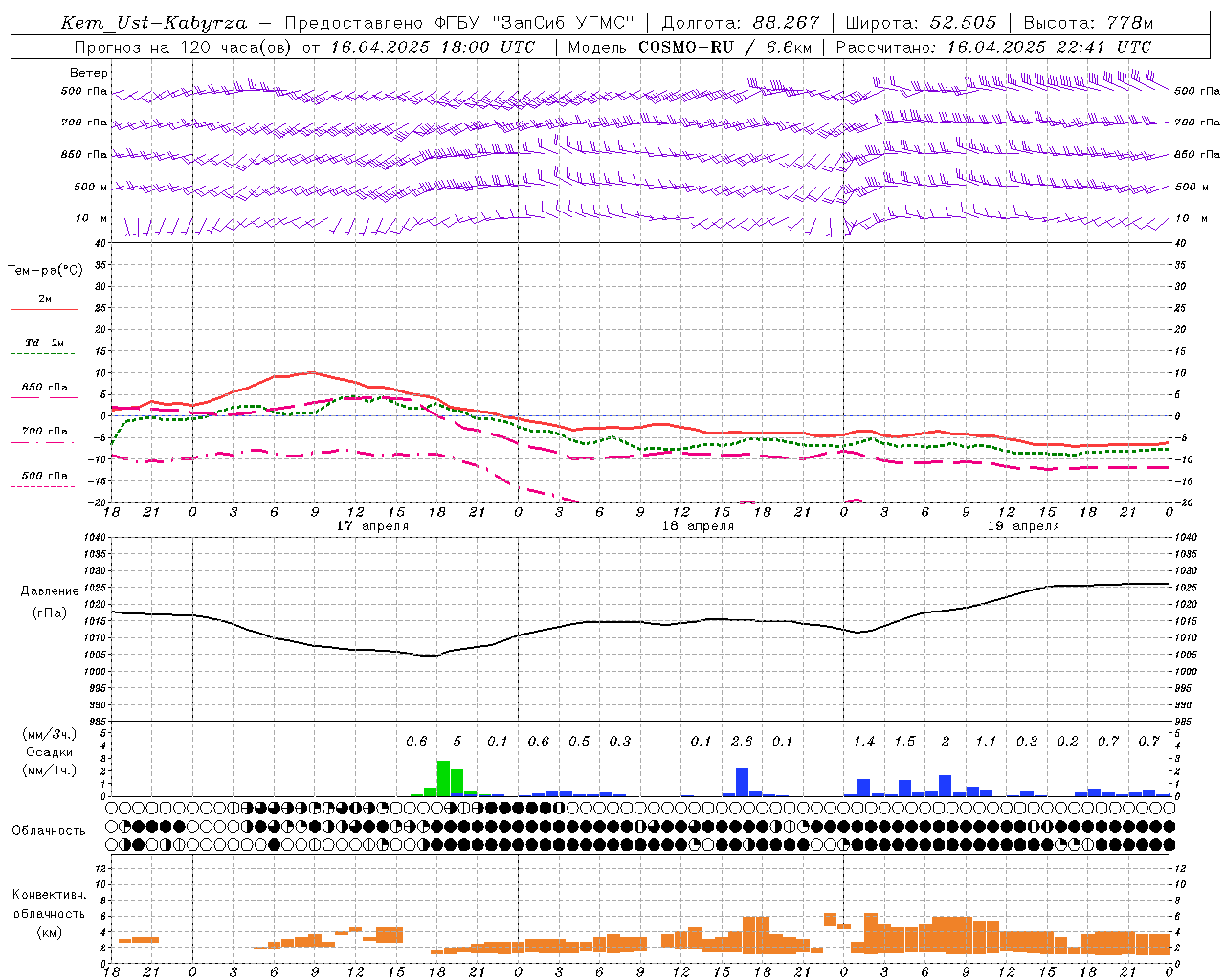Click the station name Kem_Ust-Kabyrza

click(153, 23)
